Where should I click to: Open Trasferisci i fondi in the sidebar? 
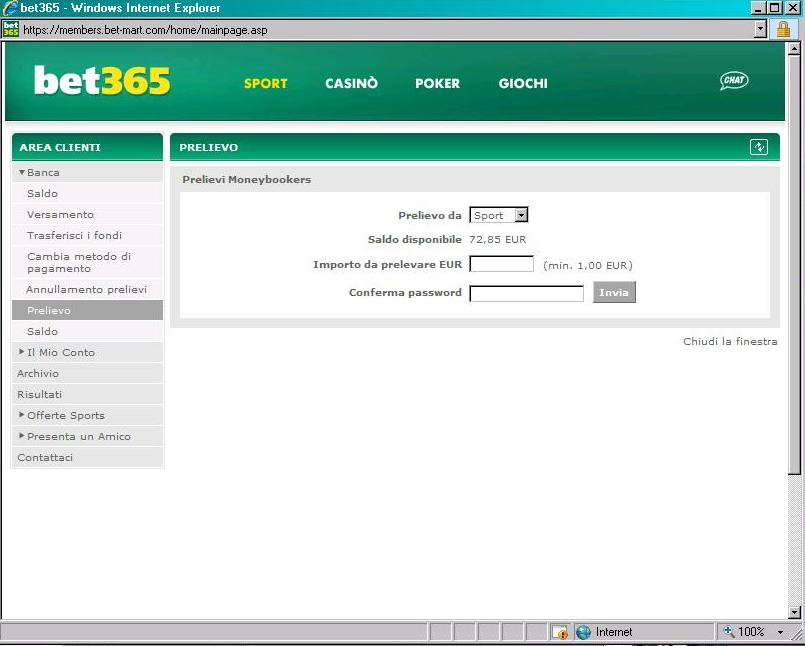click(87, 235)
